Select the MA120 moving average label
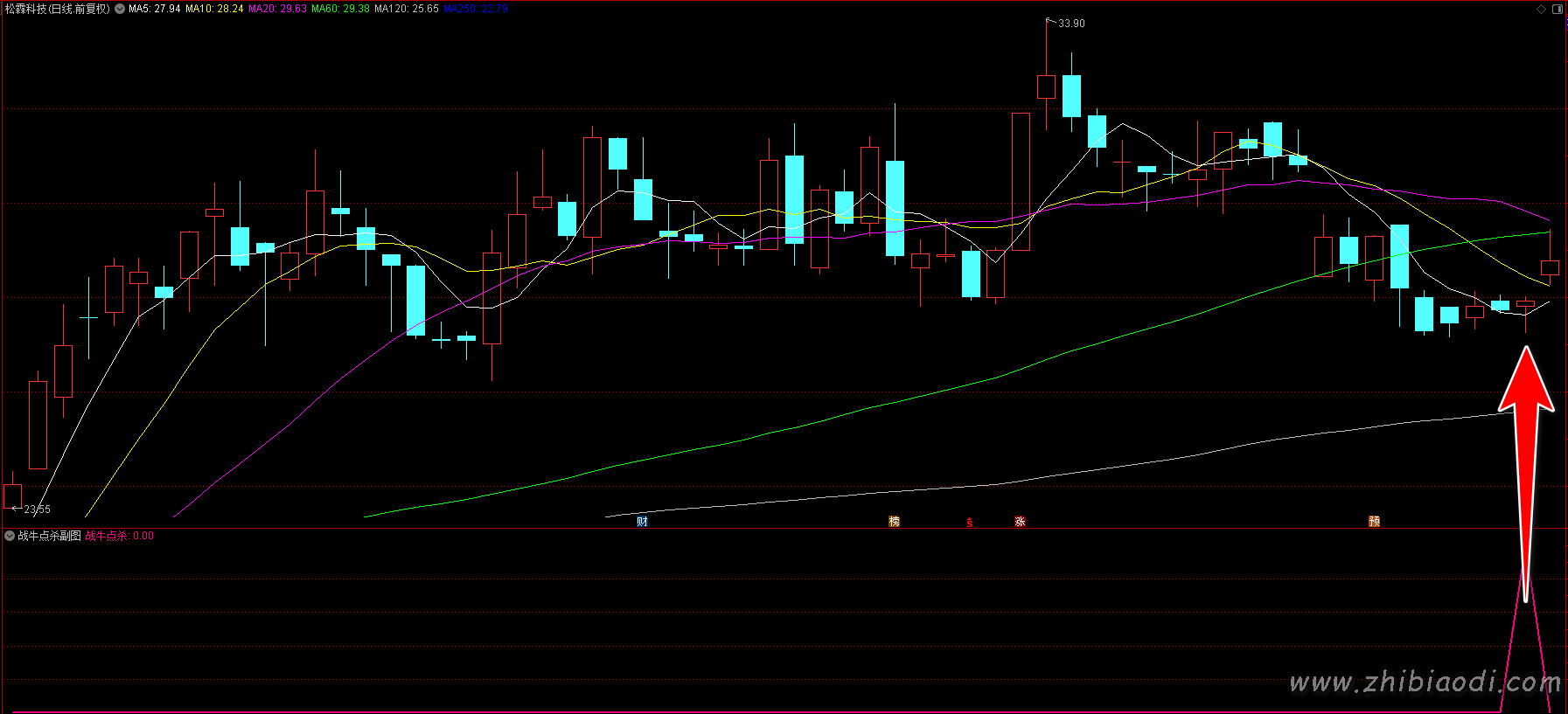Viewport: 1568px width, 714px height. coord(407,9)
